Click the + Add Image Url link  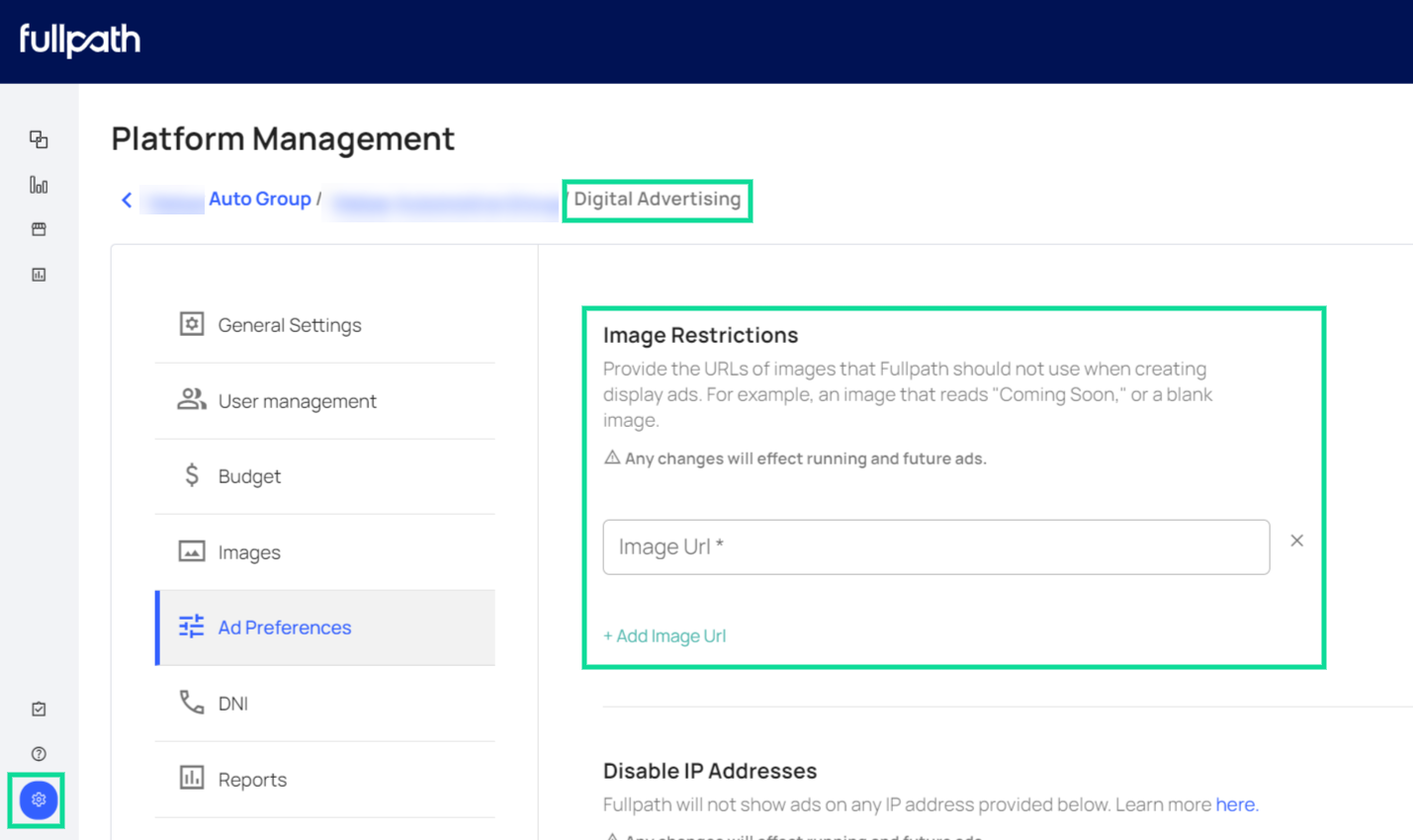(x=664, y=636)
